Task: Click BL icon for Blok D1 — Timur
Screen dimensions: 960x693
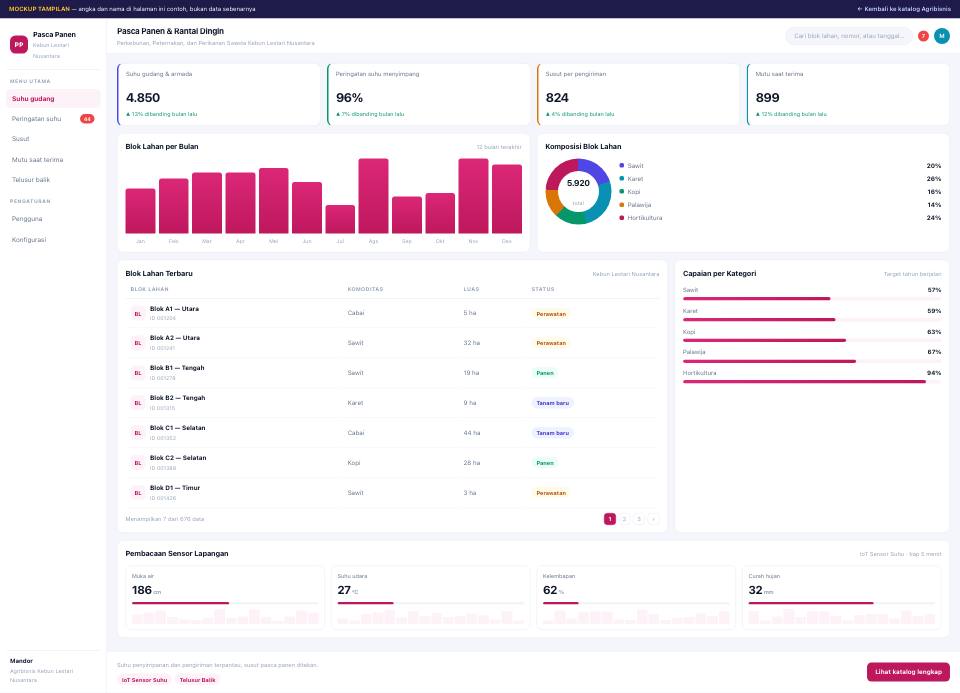Action: point(138,493)
